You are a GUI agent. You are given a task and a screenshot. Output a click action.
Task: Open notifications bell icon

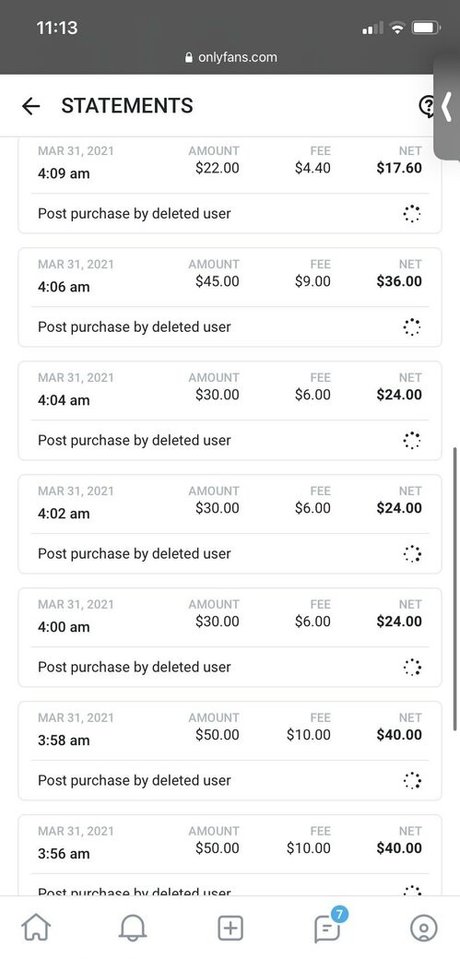coord(132,929)
